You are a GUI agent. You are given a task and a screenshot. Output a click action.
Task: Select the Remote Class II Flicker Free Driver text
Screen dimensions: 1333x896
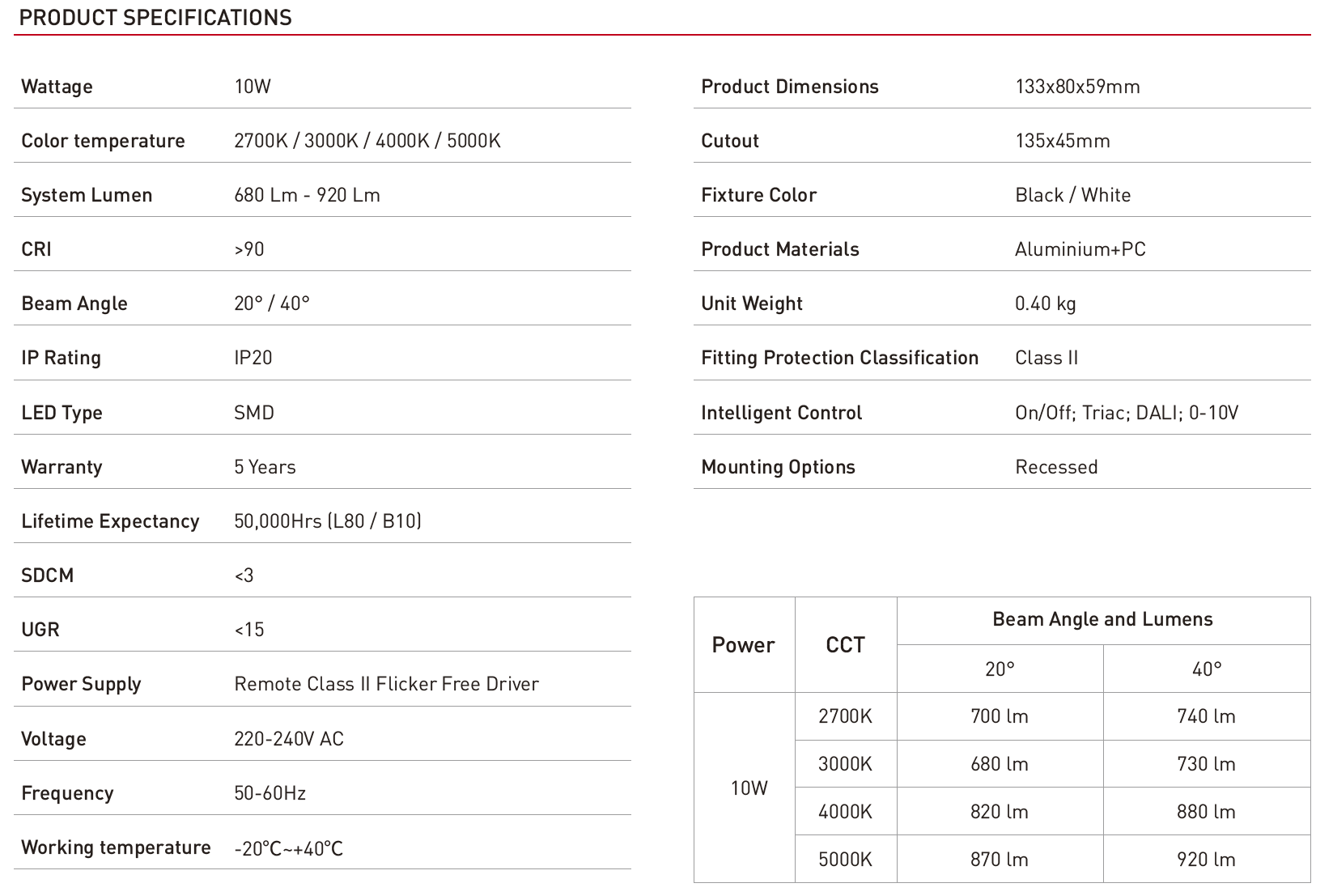(x=386, y=684)
